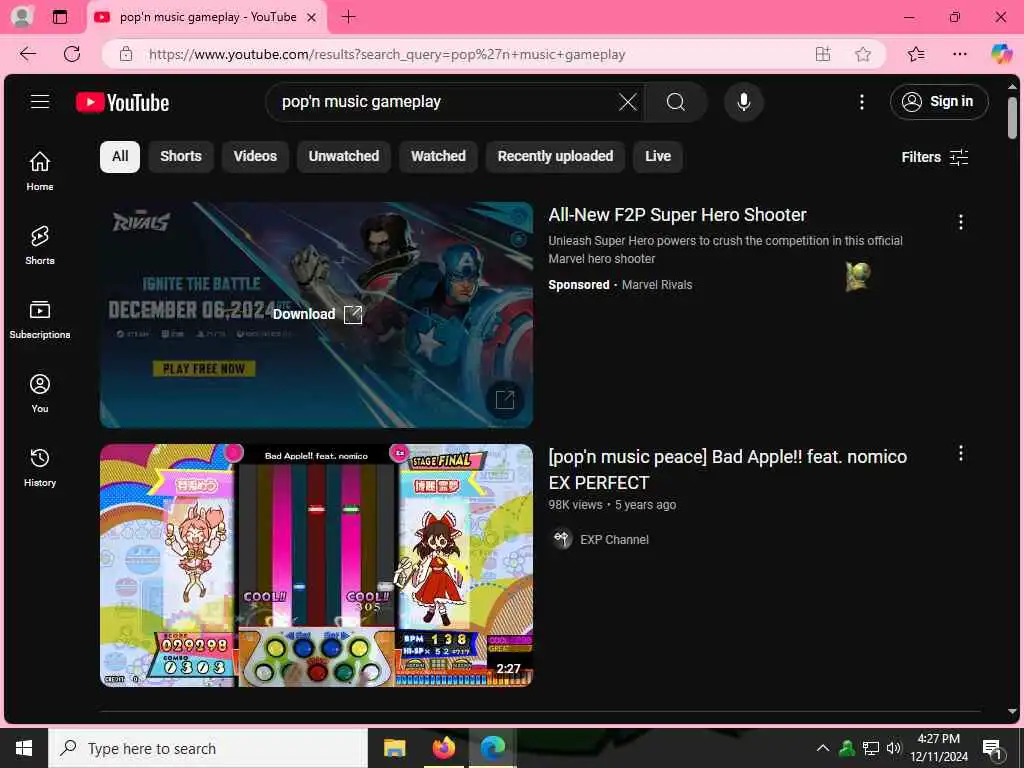The width and height of the screenshot is (1024, 768).
Task: Start voice search with microphone icon
Action: click(x=744, y=102)
